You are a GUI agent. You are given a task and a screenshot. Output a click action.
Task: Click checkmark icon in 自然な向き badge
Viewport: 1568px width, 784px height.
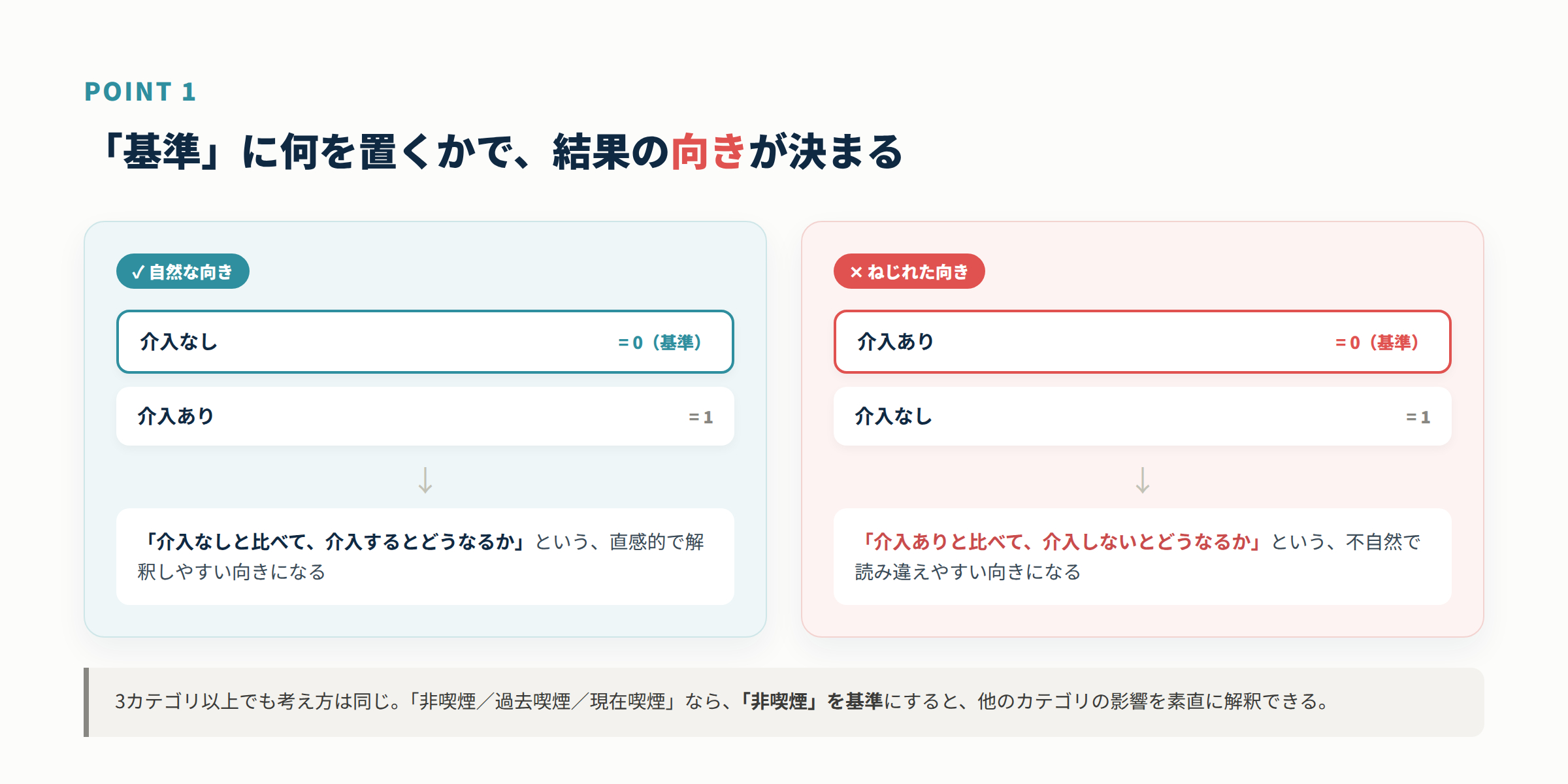click(x=138, y=272)
